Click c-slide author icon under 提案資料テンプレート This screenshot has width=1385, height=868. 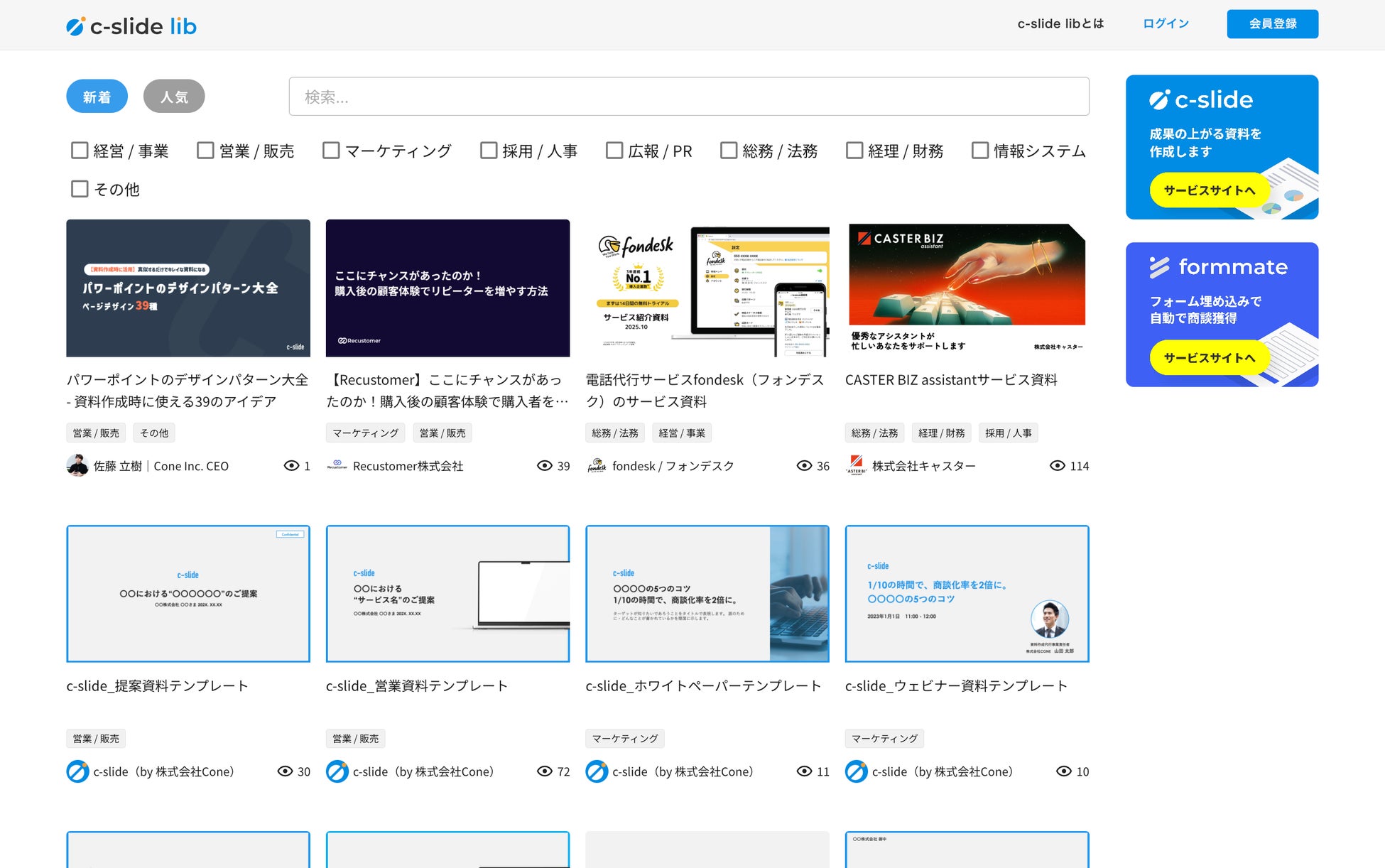click(77, 771)
